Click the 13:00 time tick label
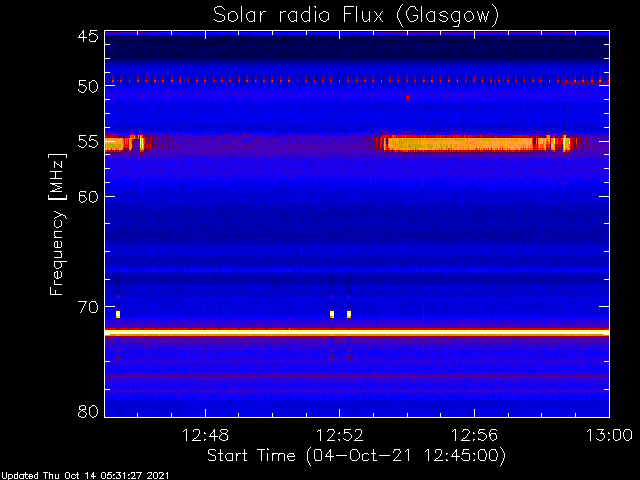Viewport: 640px width, 480px height. (609, 435)
